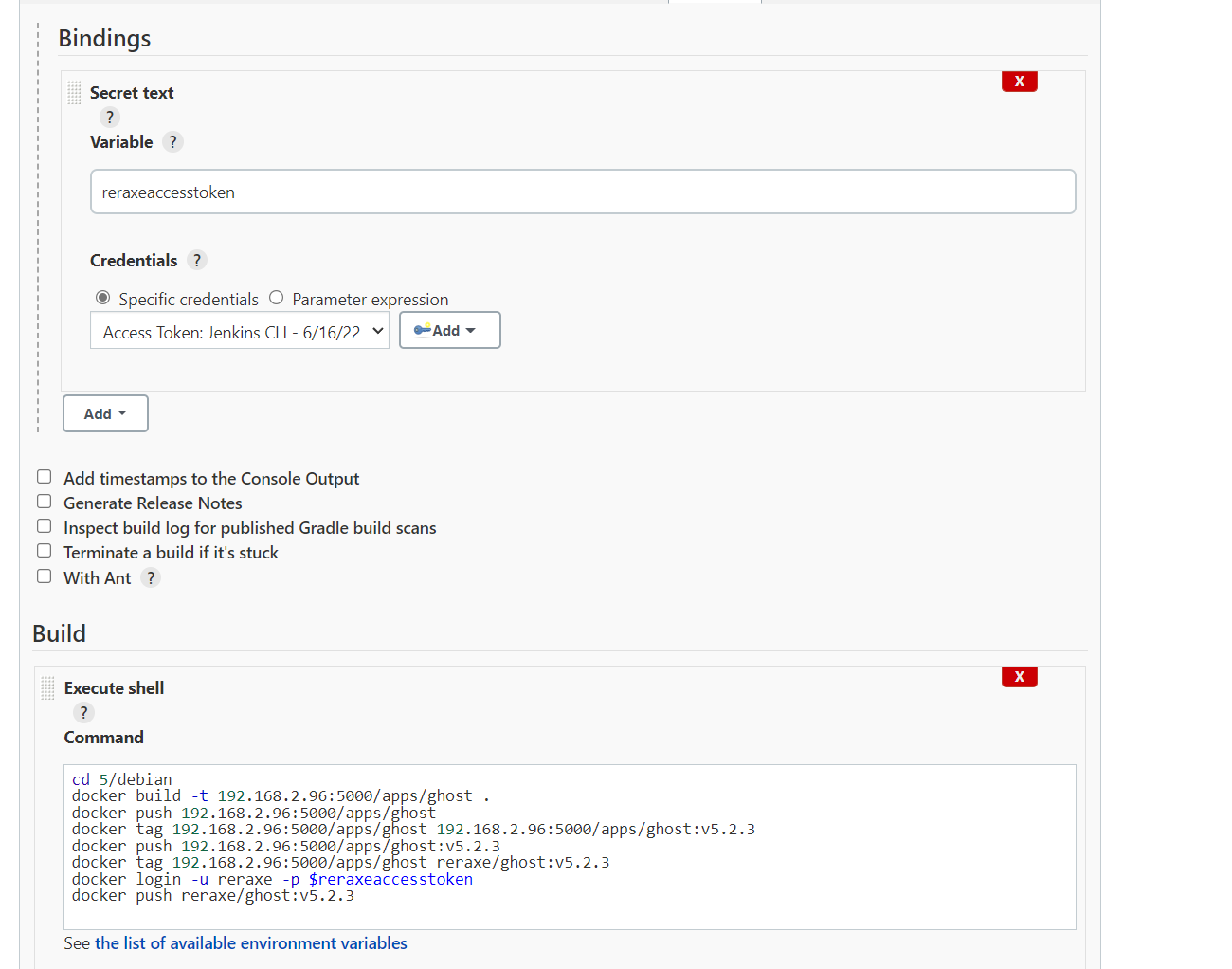1232x969 pixels.
Task: Click the Build section heading
Action: [59, 633]
